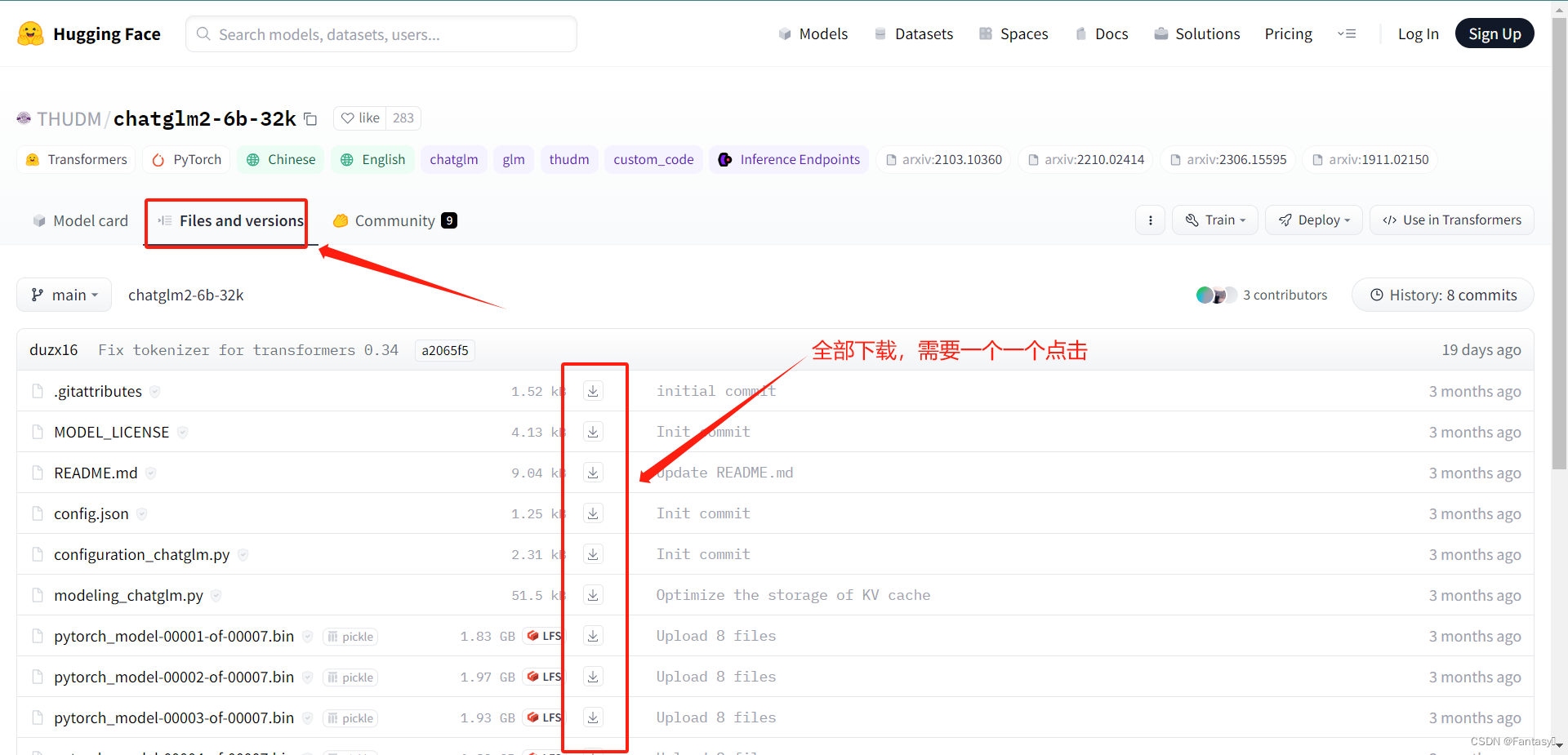
Task: Open the THUDM organization link
Action: point(69,119)
